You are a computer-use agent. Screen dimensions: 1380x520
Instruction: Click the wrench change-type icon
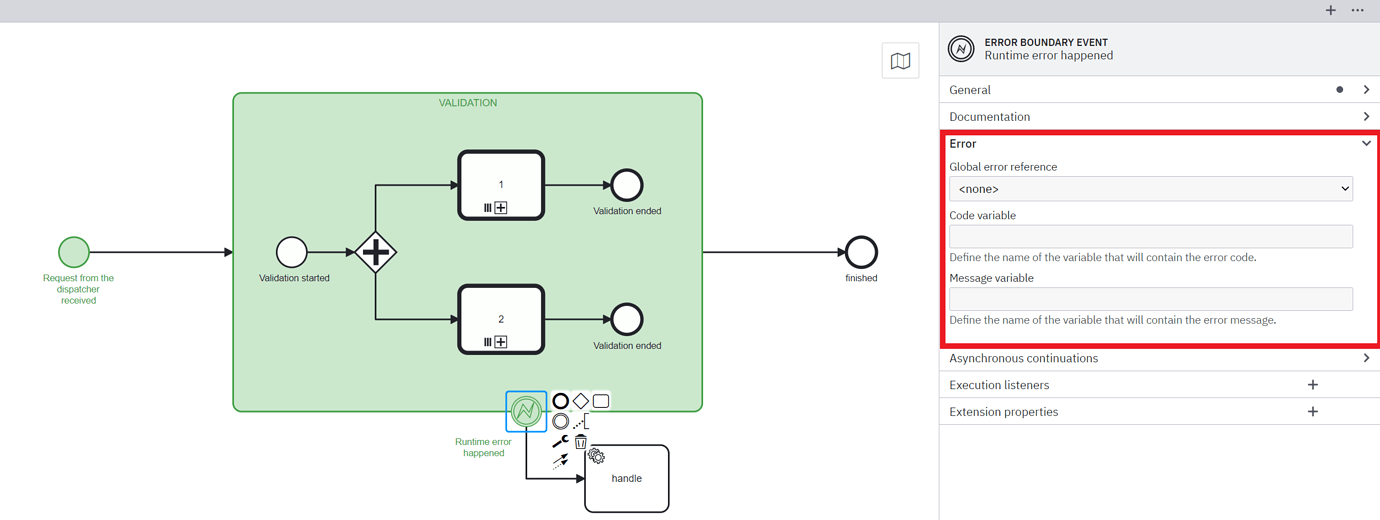(560, 442)
